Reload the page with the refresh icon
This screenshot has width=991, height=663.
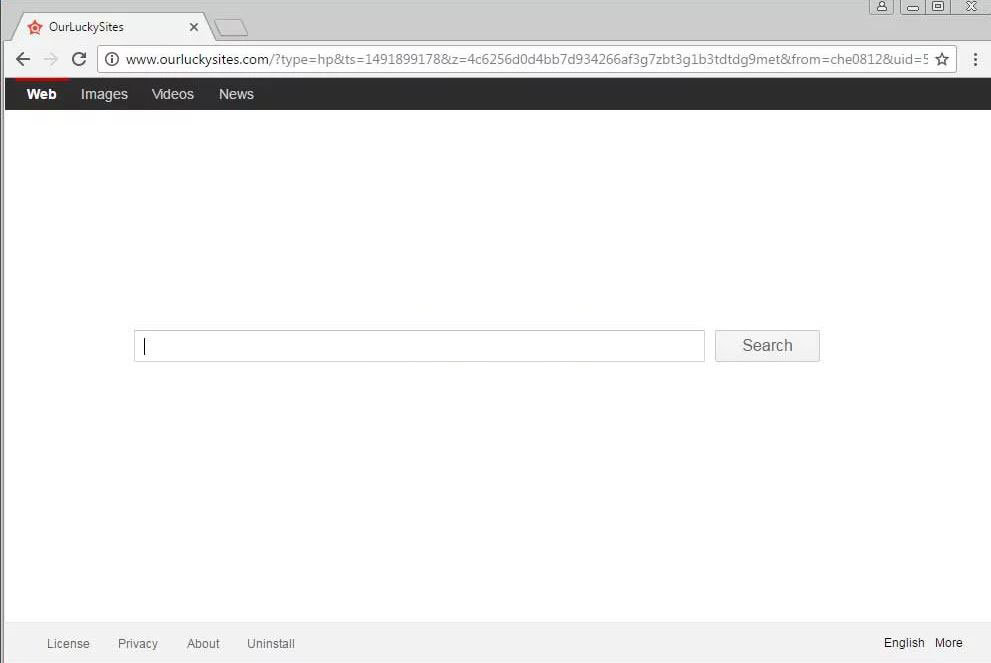click(79, 59)
